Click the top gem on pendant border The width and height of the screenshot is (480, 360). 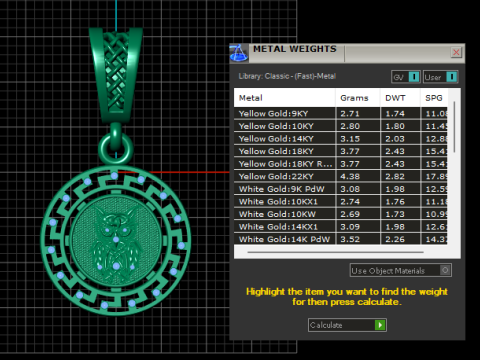(x=114, y=175)
